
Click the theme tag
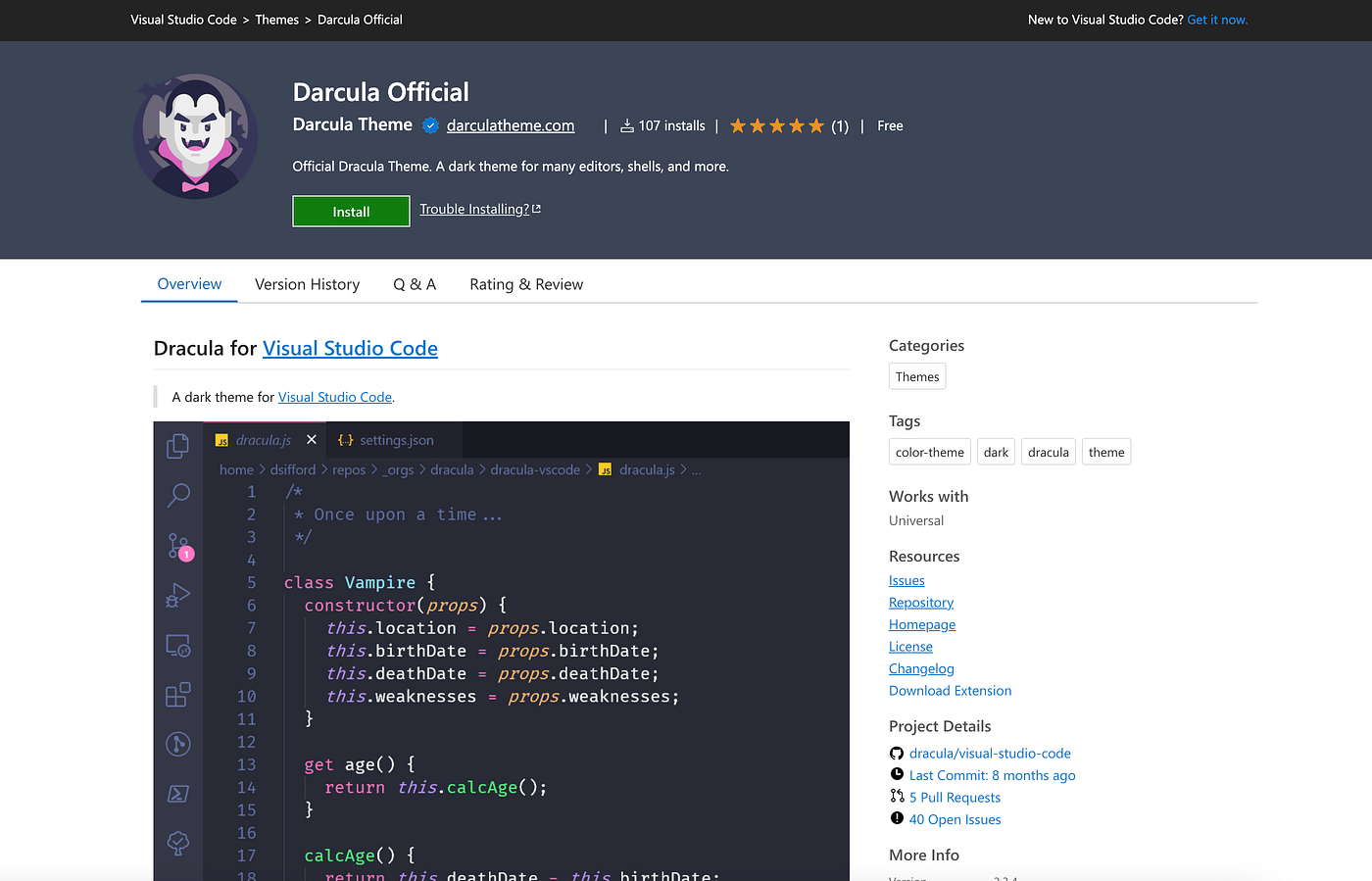1106,452
